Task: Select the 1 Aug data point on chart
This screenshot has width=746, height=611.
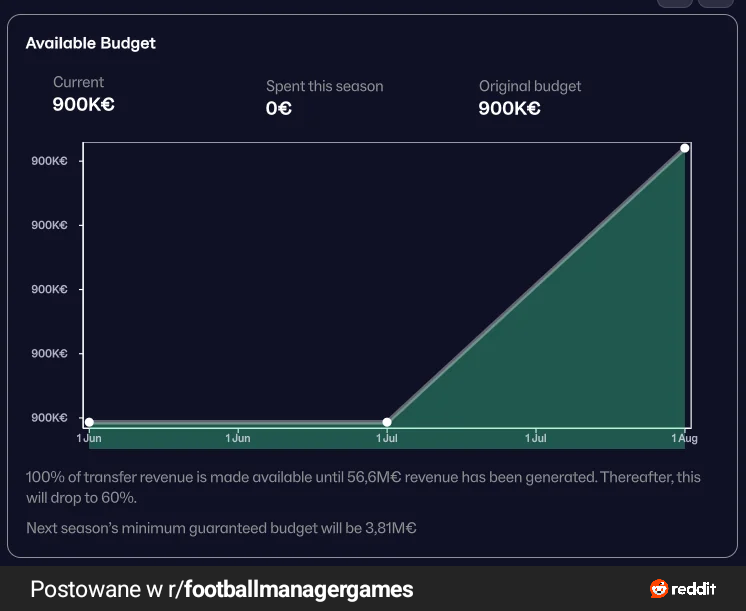Action: point(685,148)
